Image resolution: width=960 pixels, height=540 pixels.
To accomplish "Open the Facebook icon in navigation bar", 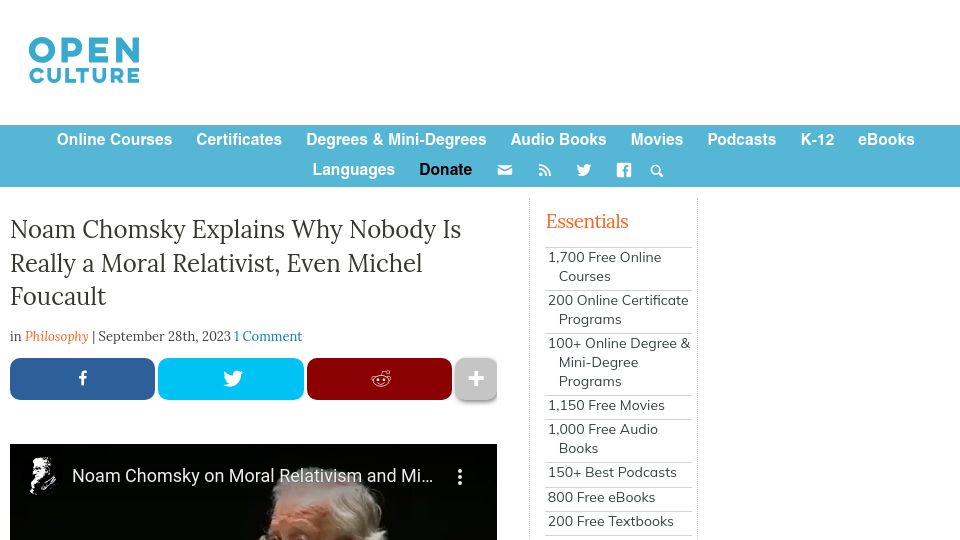I will click(x=623, y=170).
